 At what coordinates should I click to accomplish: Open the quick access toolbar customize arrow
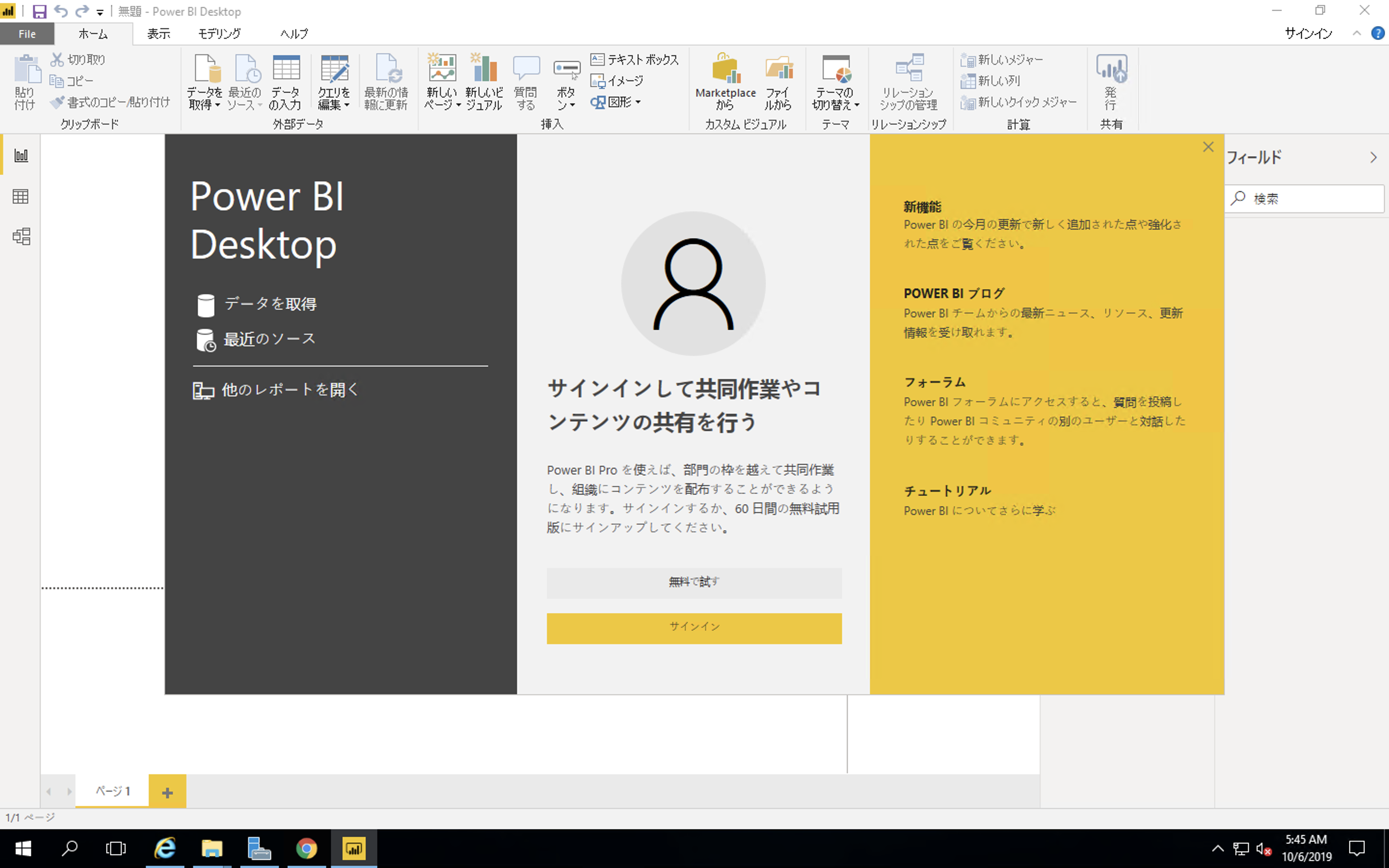[100, 12]
